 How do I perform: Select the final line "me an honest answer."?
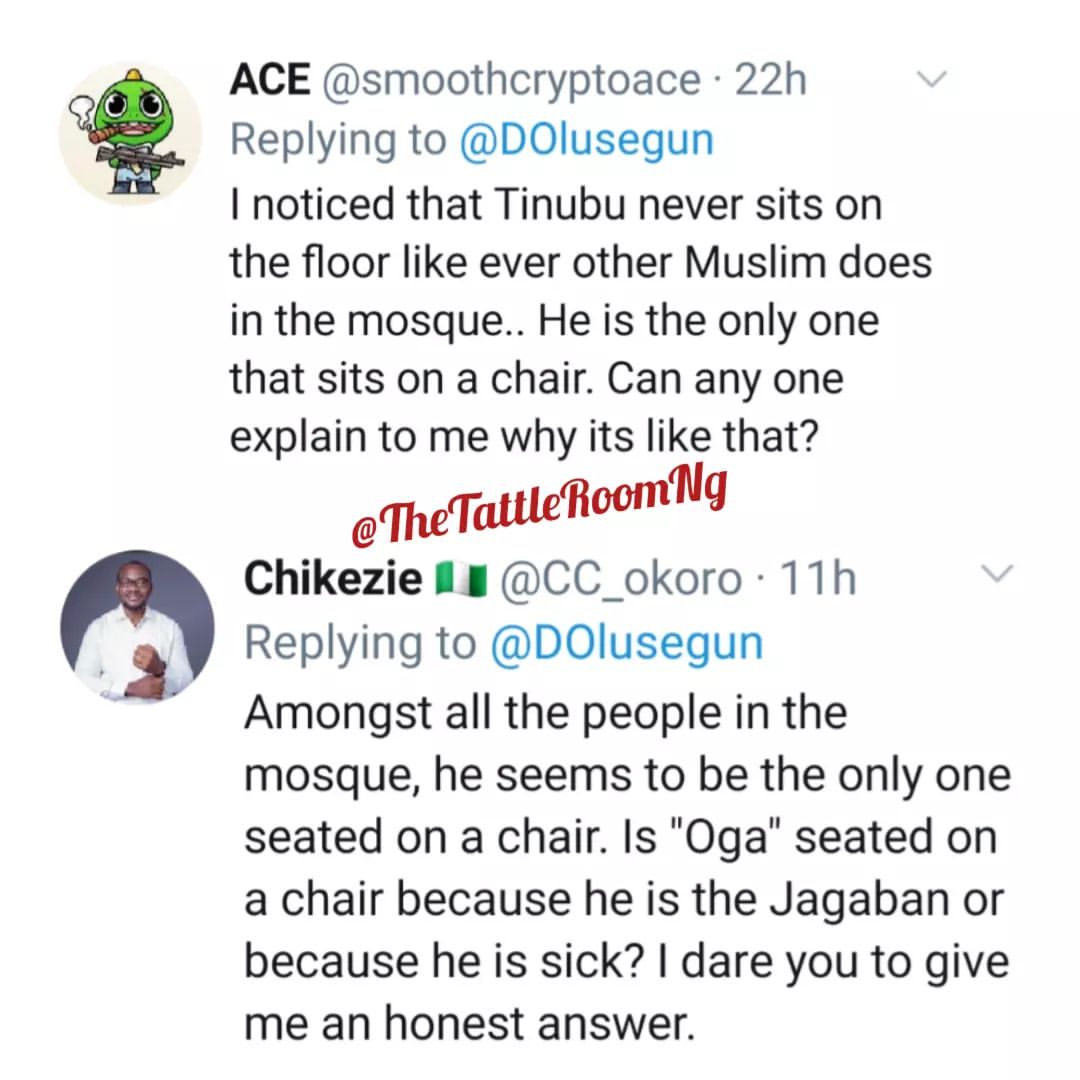(469, 1024)
